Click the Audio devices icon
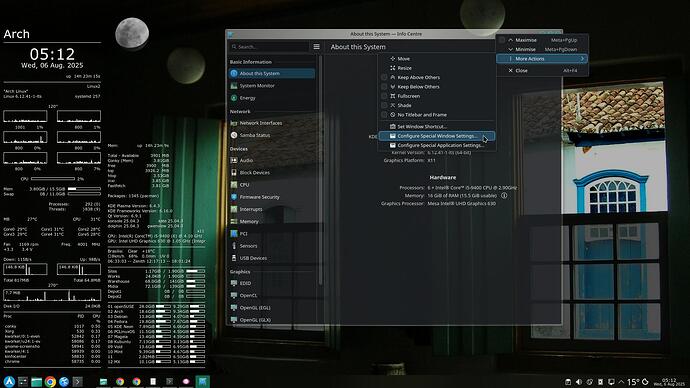 click(x=234, y=161)
